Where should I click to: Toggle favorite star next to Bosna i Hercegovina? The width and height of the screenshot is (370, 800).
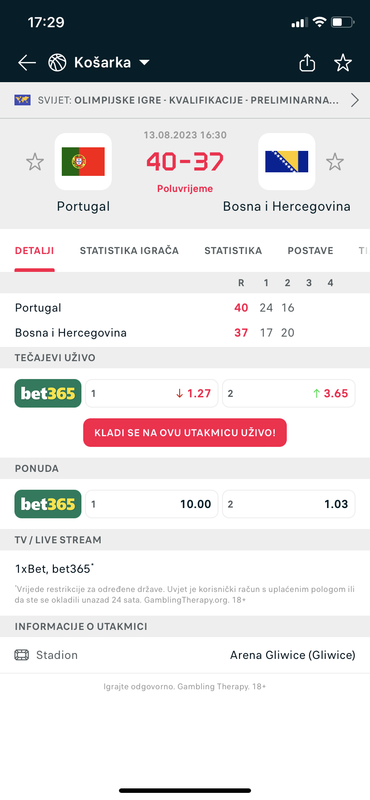(335, 162)
